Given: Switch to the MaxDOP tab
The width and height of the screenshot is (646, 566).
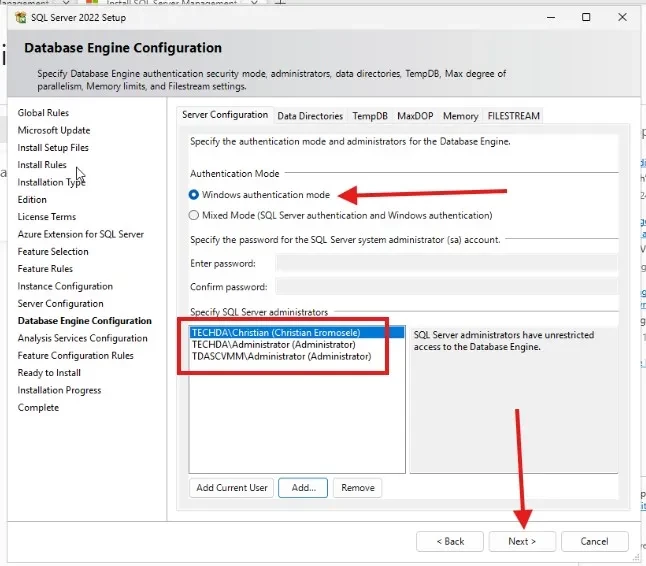Looking at the screenshot, I should pos(415,116).
